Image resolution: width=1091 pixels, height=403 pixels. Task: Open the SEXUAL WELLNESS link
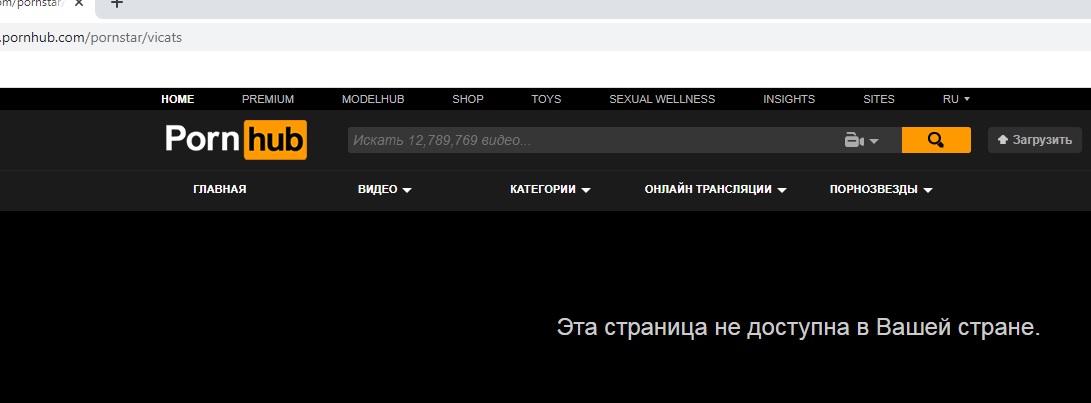click(662, 99)
